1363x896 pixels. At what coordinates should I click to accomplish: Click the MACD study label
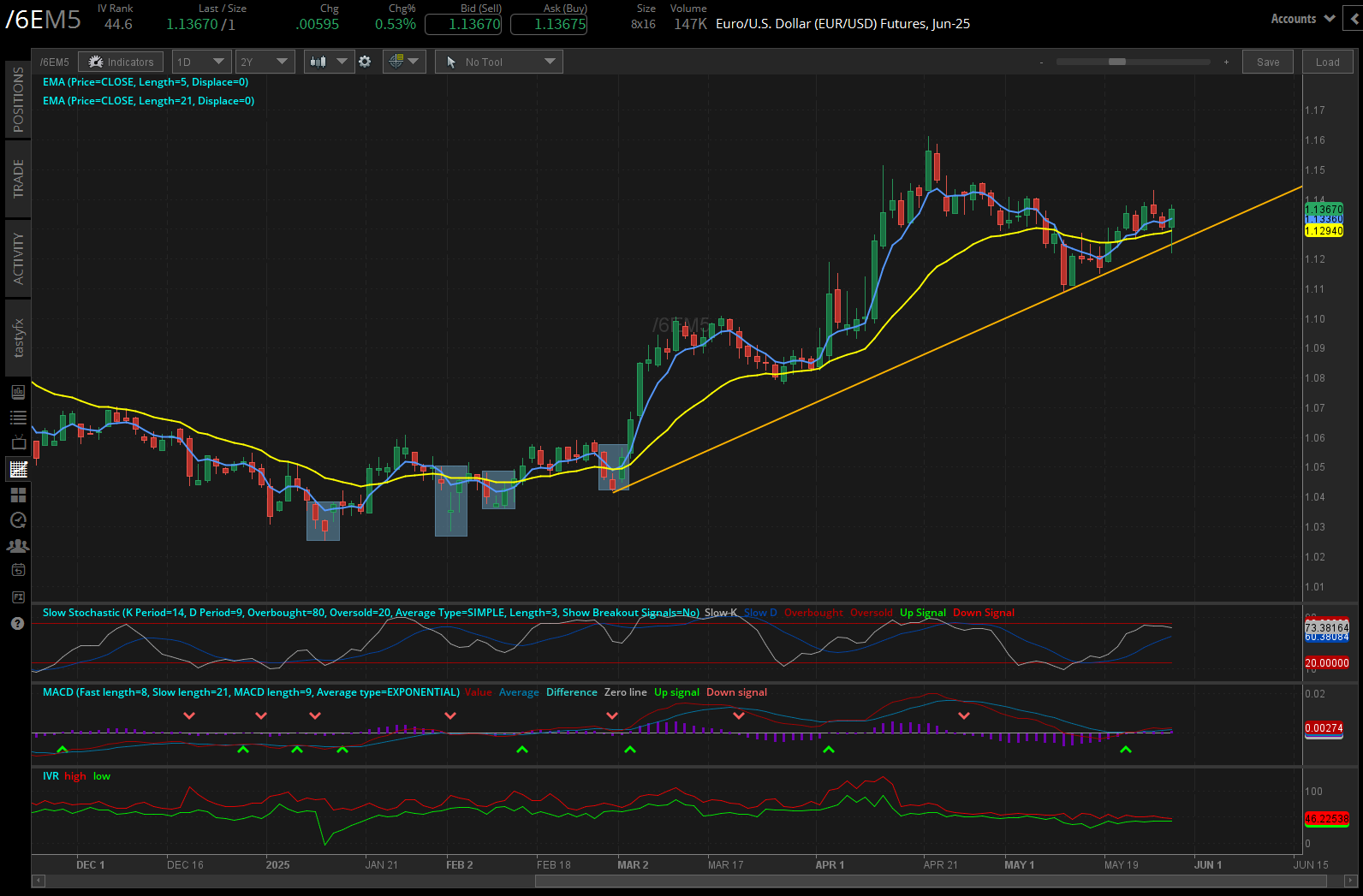tap(251, 692)
